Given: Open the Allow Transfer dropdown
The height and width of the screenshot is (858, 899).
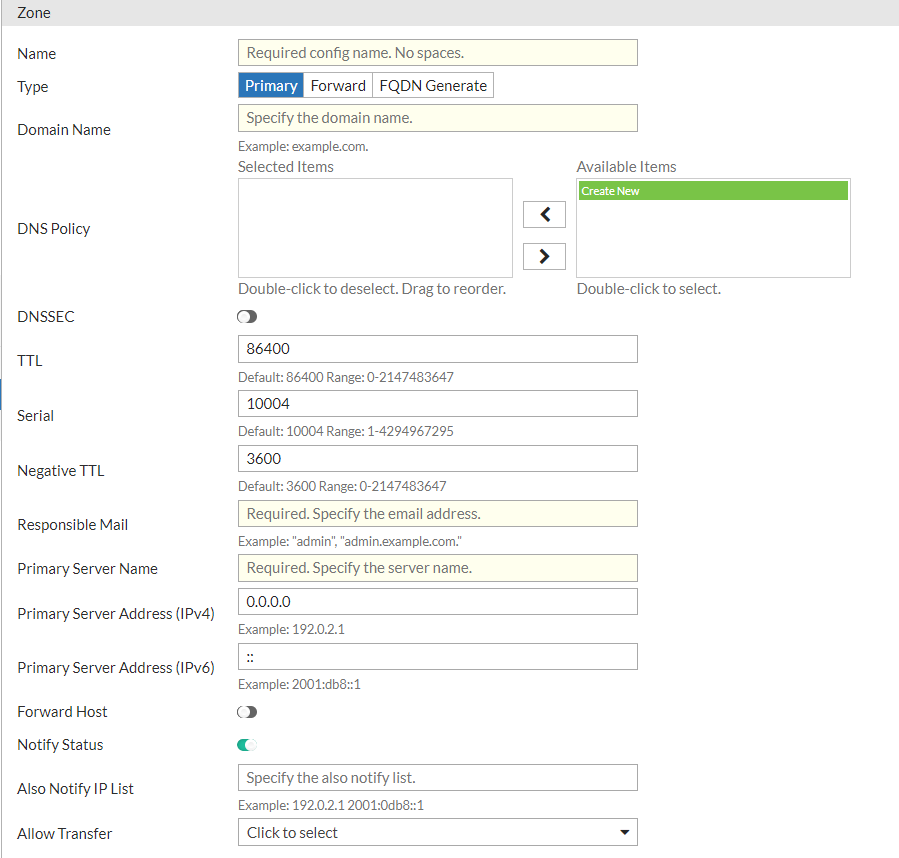Looking at the screenshot, I should pyautogui.click(x=437, y=832).
